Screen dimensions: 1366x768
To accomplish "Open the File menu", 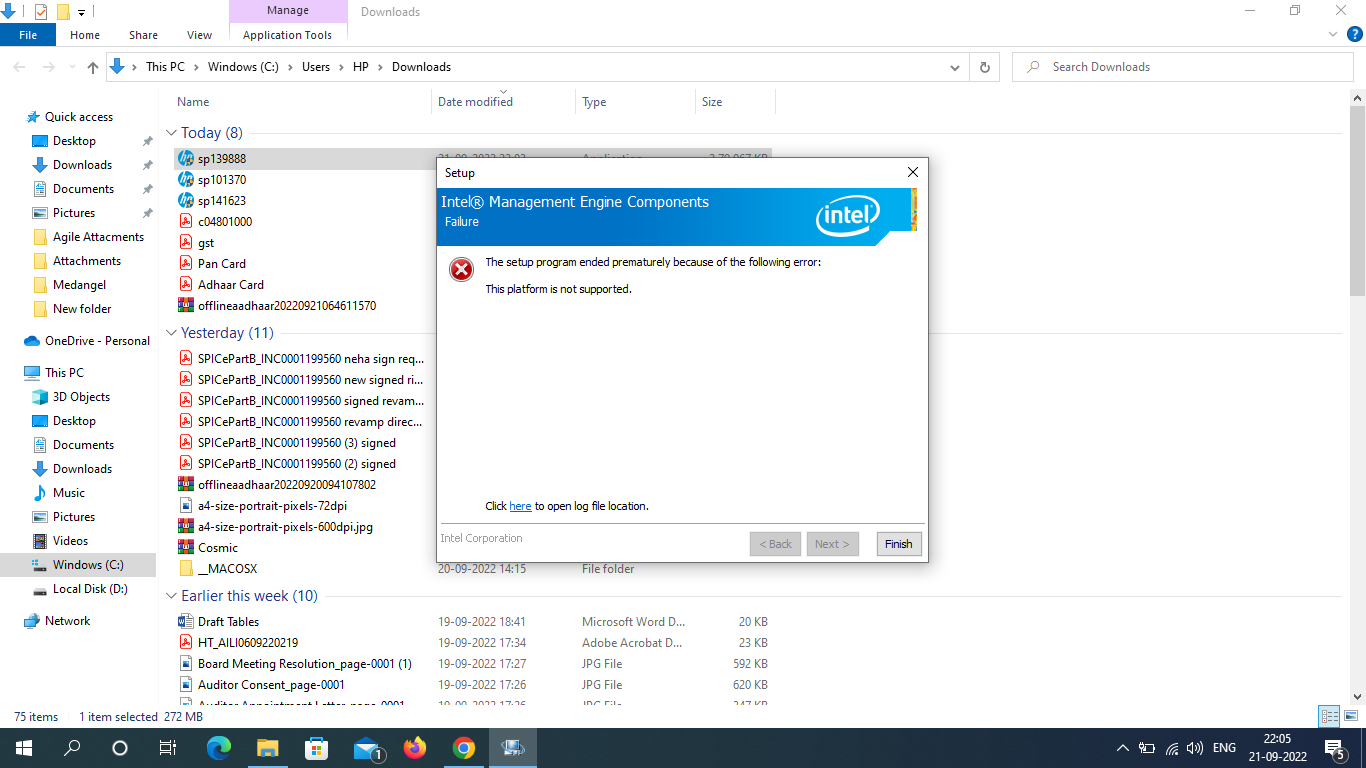I will pos(28,33).
